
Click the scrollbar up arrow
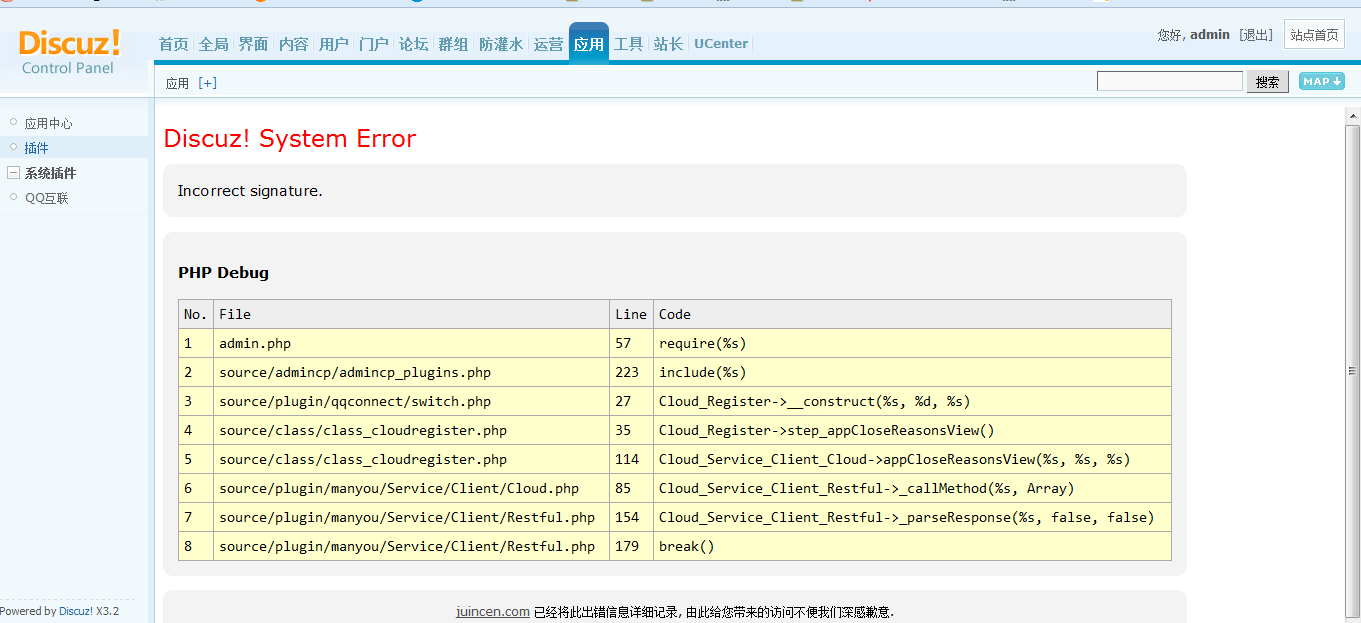(x=1353, y=116)
